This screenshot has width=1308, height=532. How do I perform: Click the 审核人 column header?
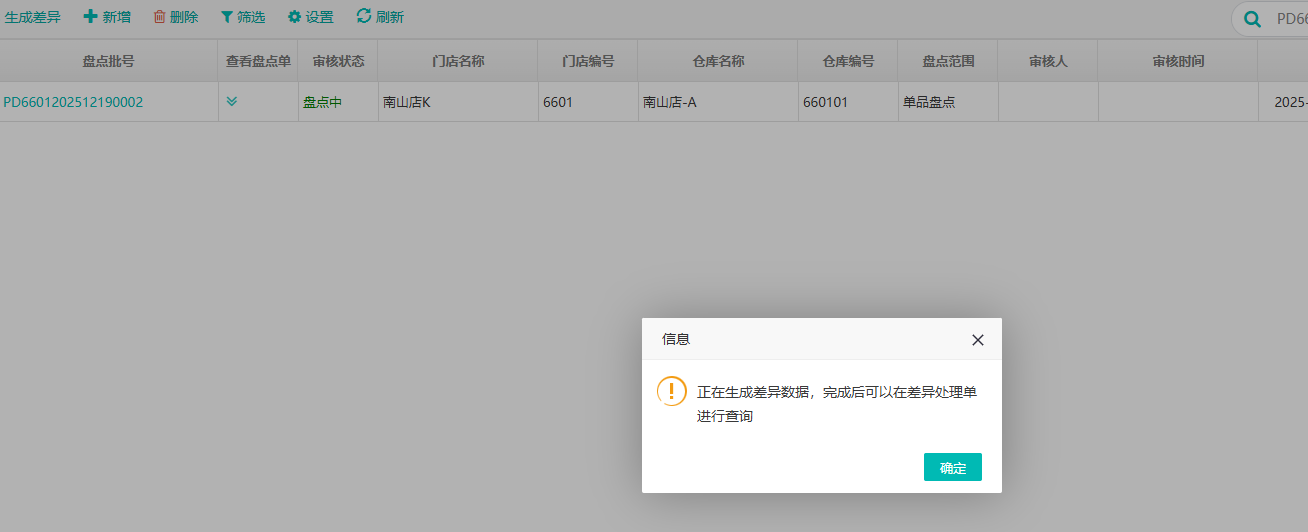click(x=1048, y=61)
